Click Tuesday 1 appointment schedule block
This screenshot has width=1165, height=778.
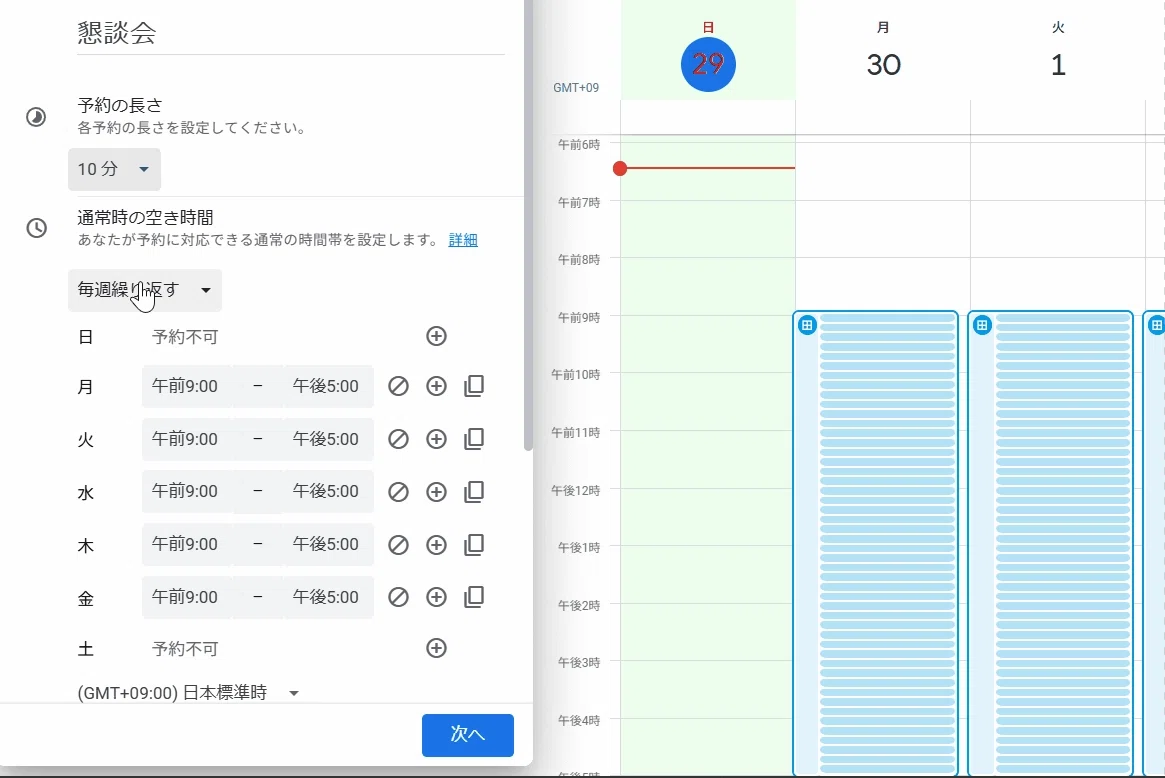pyautogui.click(x=1051, y=543)
